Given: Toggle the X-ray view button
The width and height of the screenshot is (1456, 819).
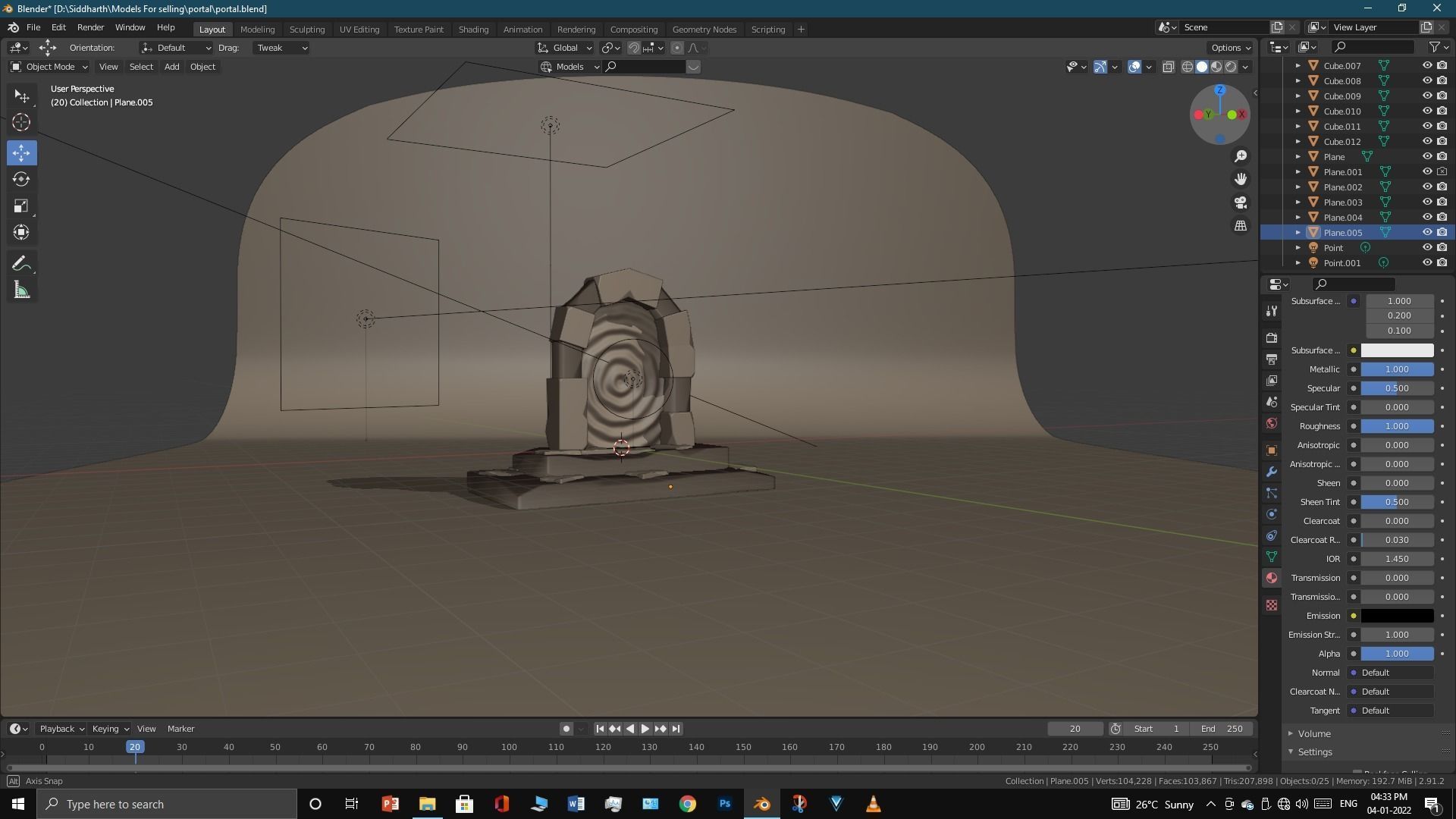Looking at the screenshot, I should (x=1168, y=67).
